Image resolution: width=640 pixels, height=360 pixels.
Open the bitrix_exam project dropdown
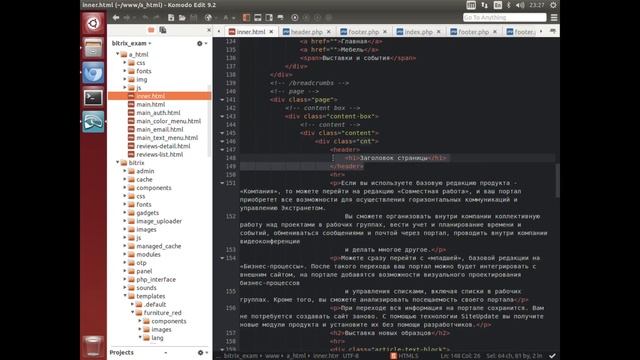coord(131,43)
